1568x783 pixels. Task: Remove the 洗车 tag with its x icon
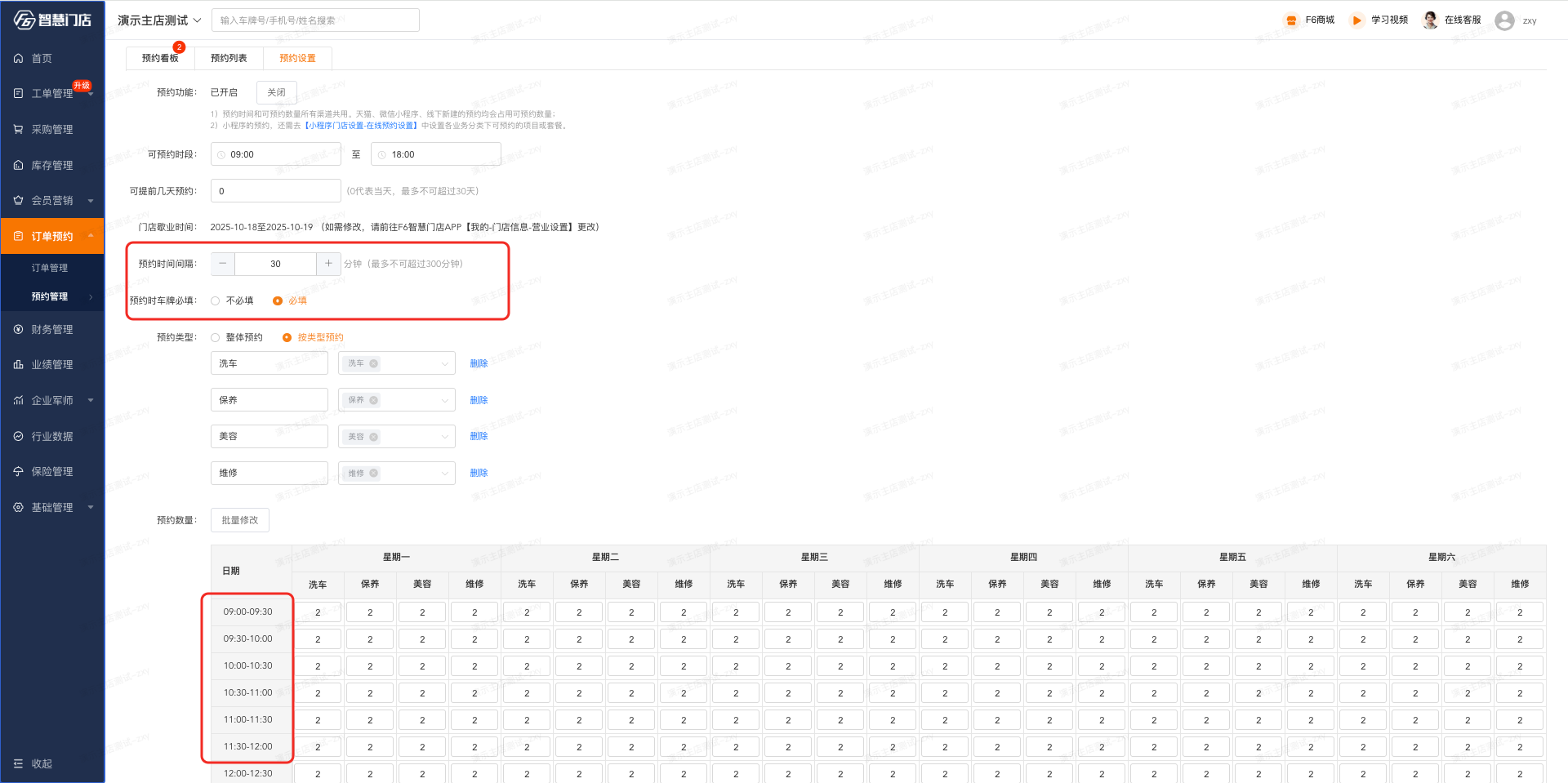(x=374, y=364)
